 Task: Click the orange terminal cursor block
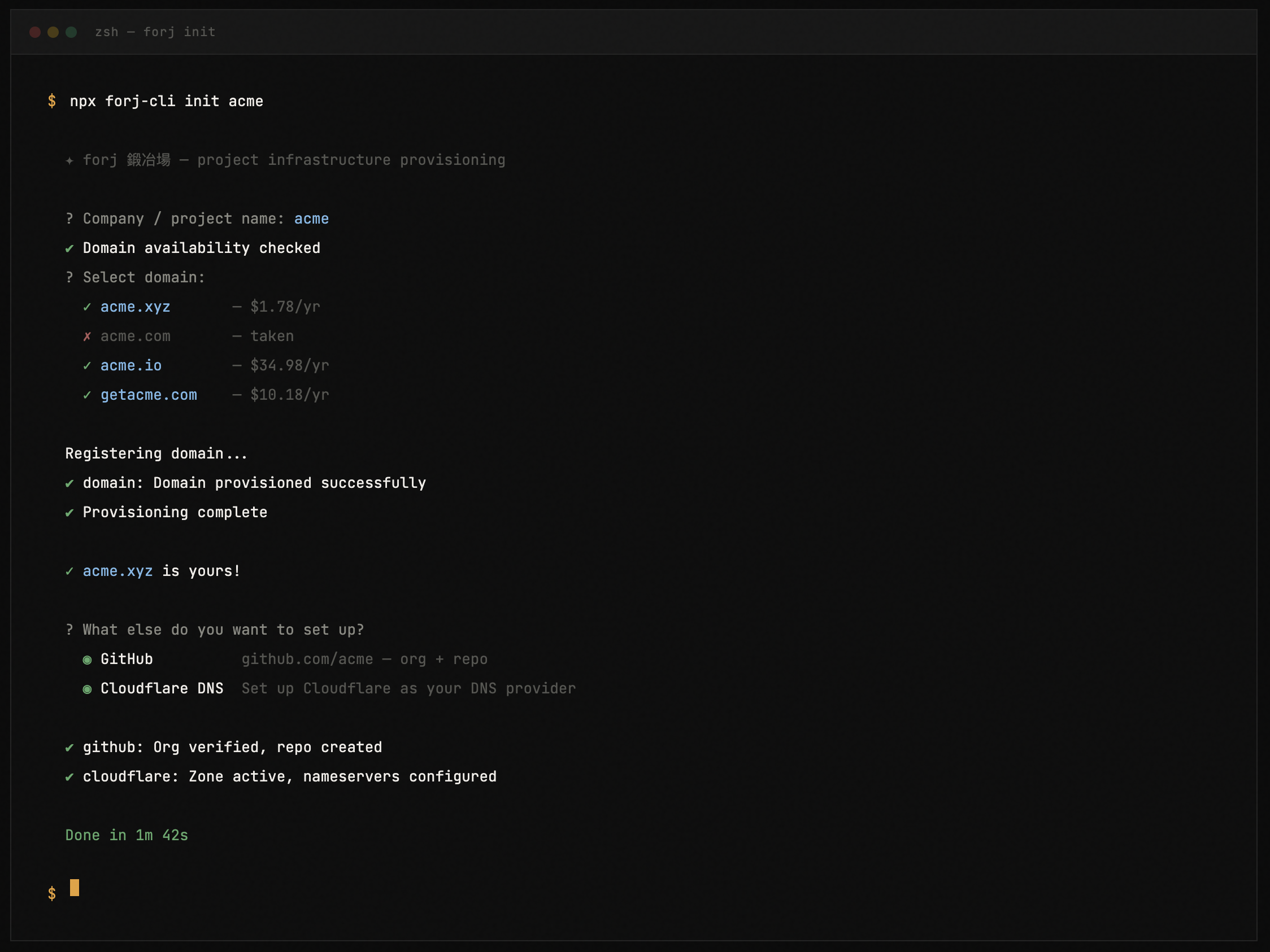75,887
